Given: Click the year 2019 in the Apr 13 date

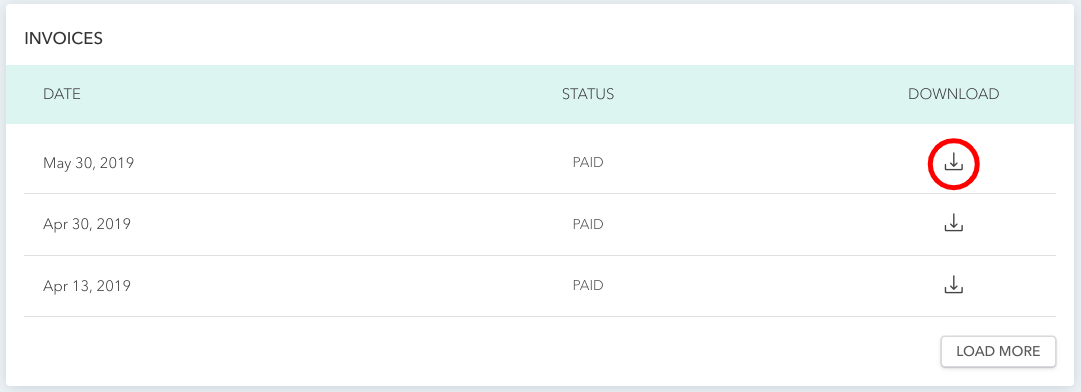Looking at the screenshot, I should coord(114,286).
